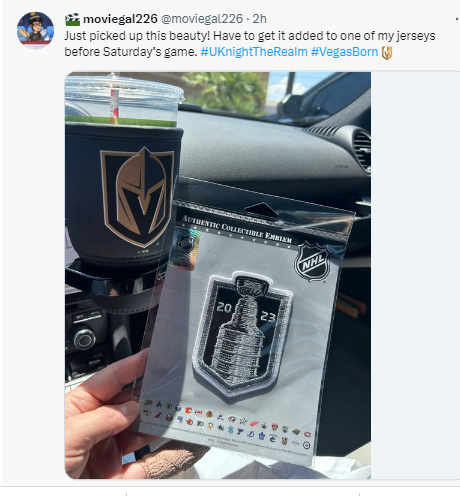Click the 'Authentic Collectible Emblem' header in the photo
460x496 pixels.
(x=237, y=229)
